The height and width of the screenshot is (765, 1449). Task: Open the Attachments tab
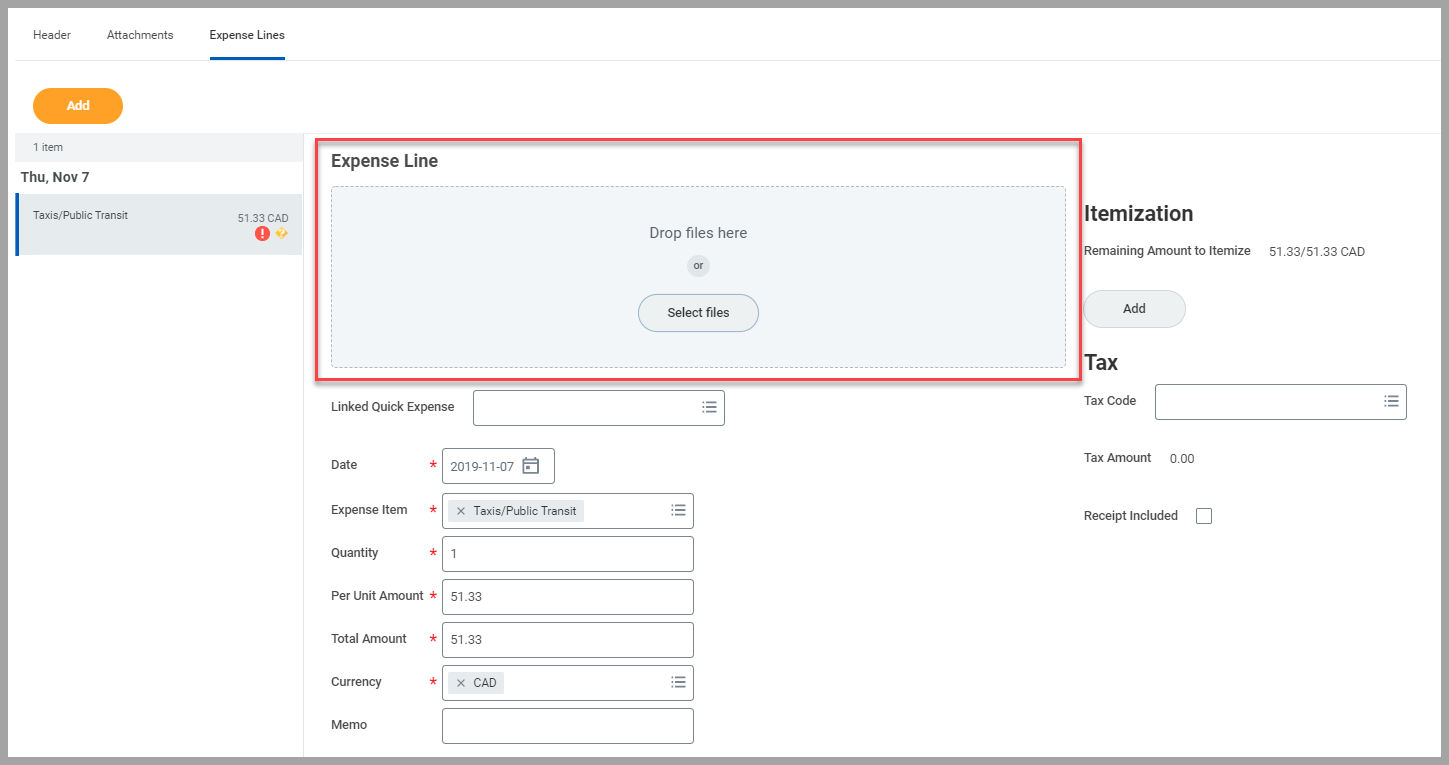pos(140,35)
